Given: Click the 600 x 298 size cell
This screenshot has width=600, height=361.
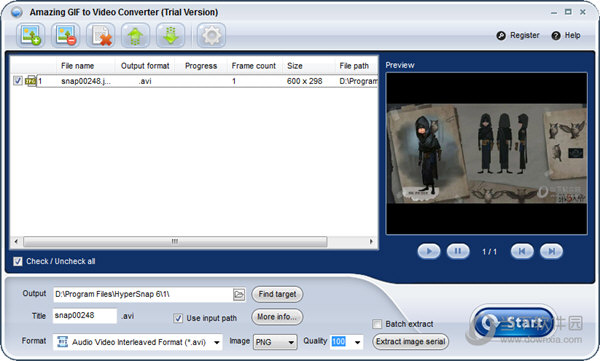Looking at the screenshot, I should (x=305, y=81).
